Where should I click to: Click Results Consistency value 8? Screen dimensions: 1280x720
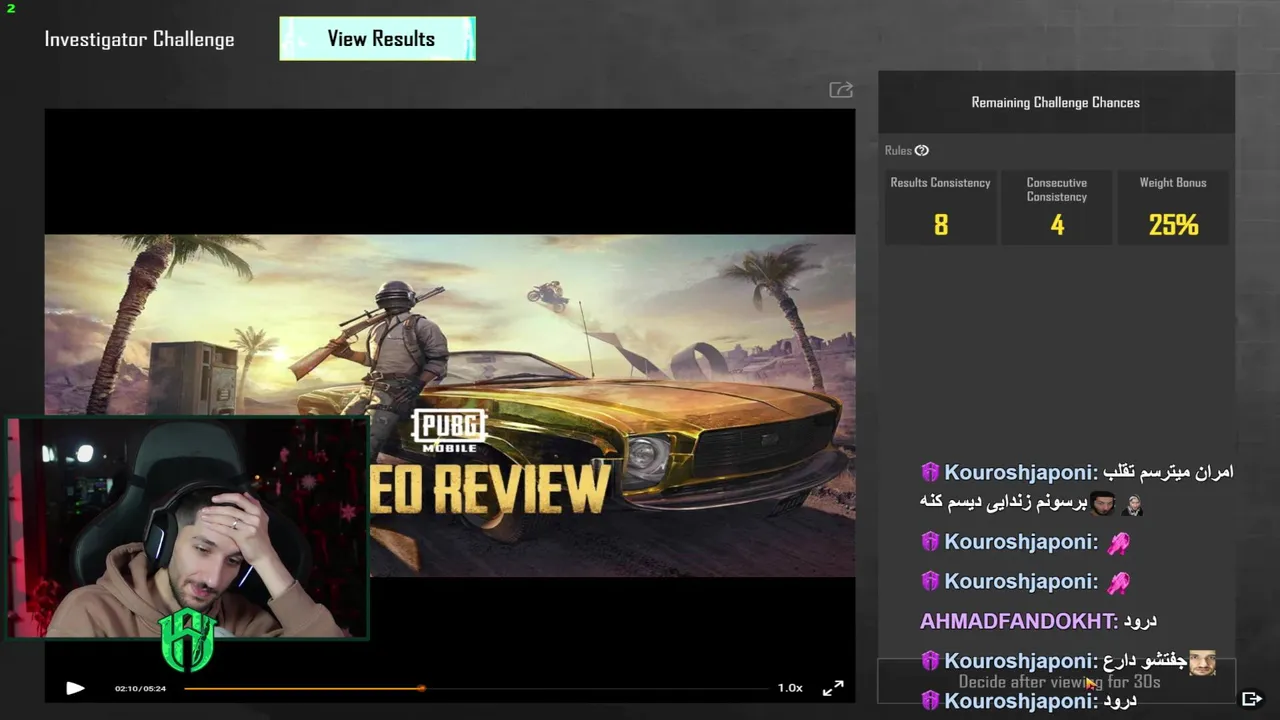point(940,225)
